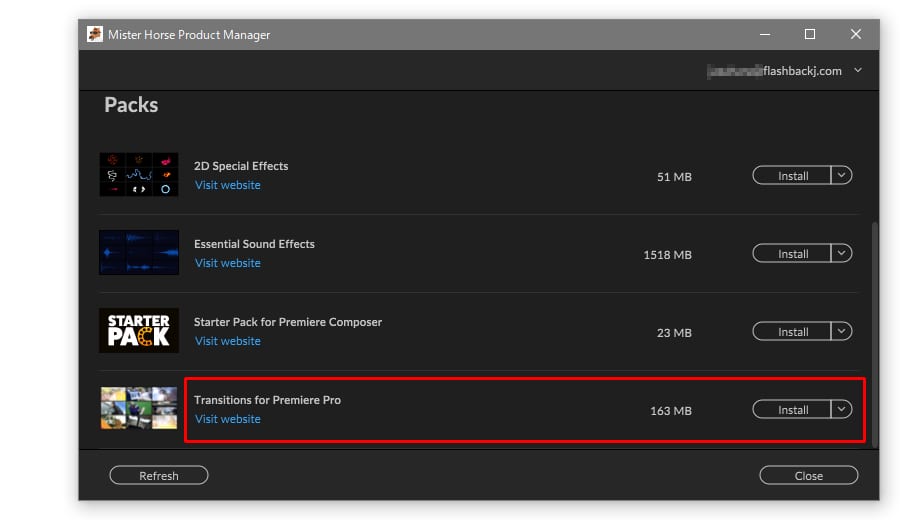The image size is (924, 520).
Task: Follow Visit website link under Starter Pack
Action: click(227, 341)
